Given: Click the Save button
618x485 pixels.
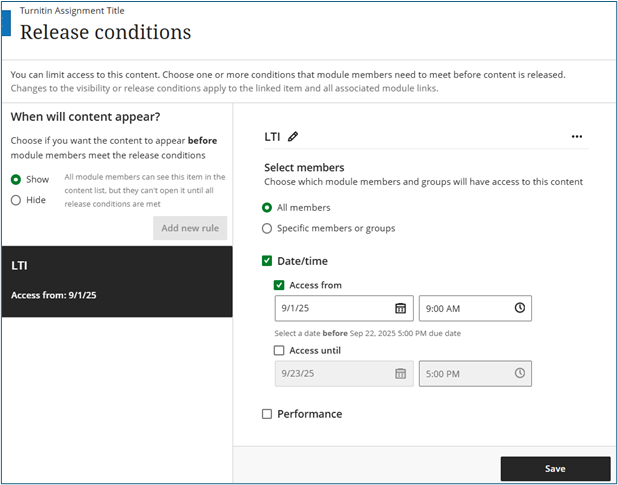Looking at the screenshot, I should [555, 468].
